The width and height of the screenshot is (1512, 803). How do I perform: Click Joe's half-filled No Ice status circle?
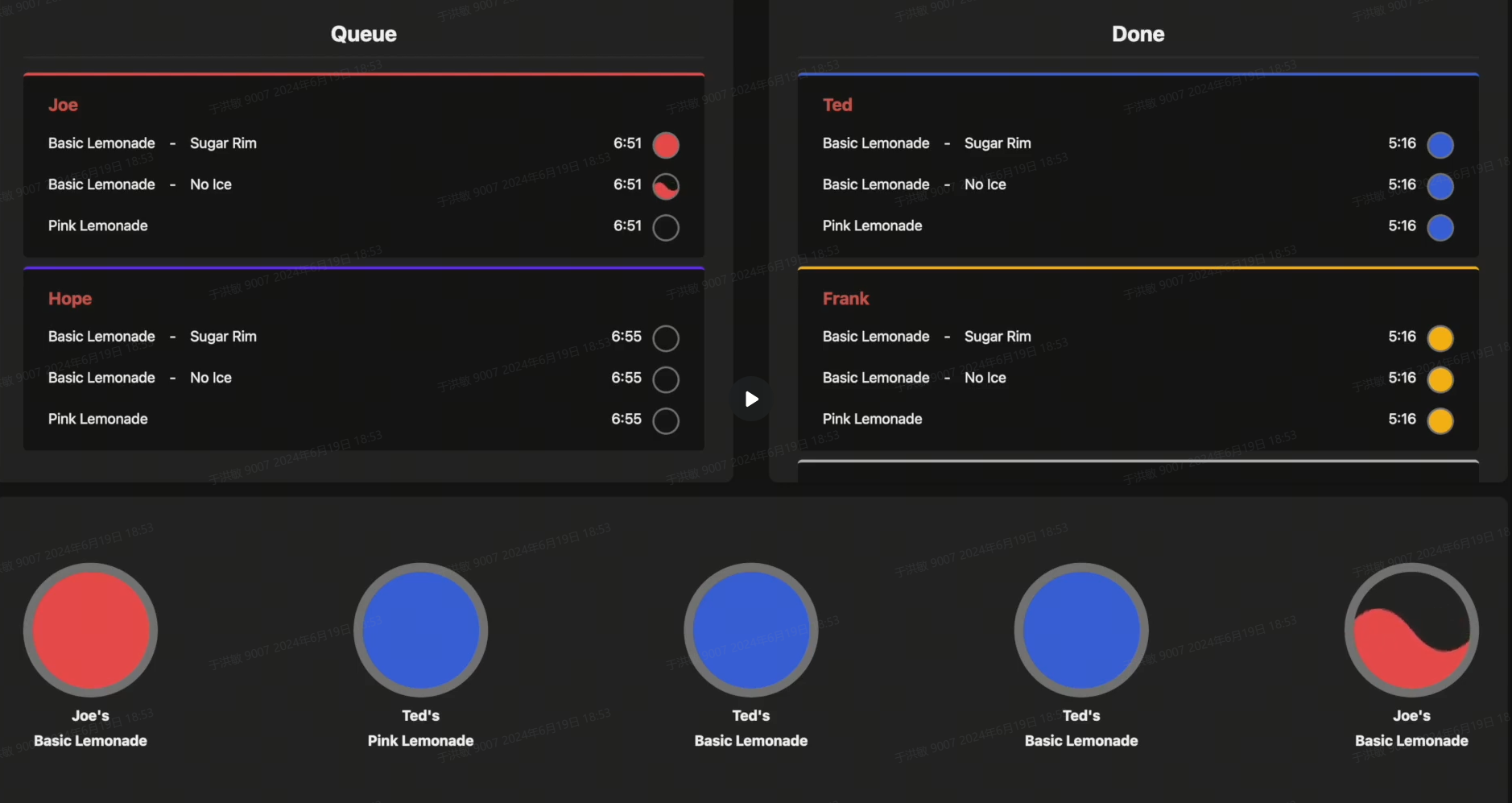[x=666, y=186]
